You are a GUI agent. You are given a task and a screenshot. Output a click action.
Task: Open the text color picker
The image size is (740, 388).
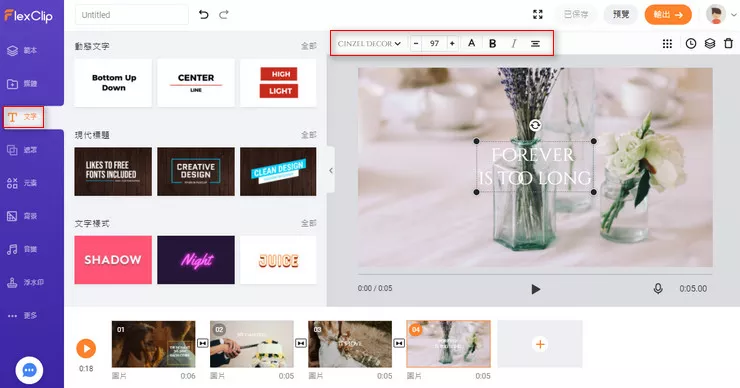point(471,43)
